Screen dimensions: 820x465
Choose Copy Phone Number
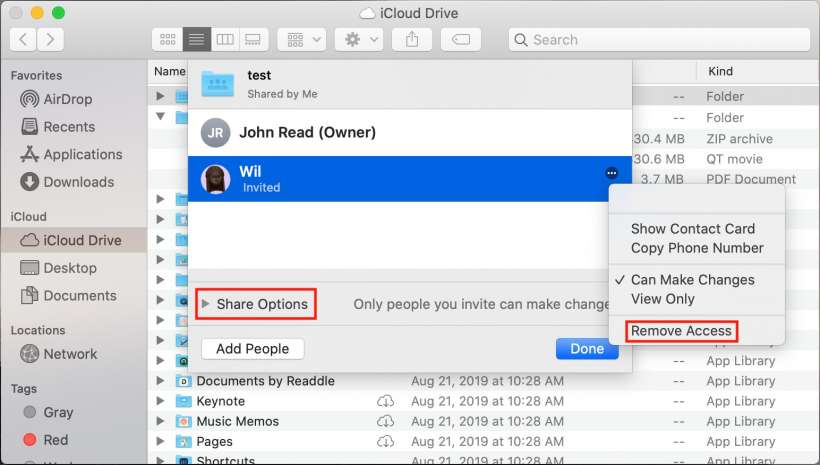click(697, 248)
